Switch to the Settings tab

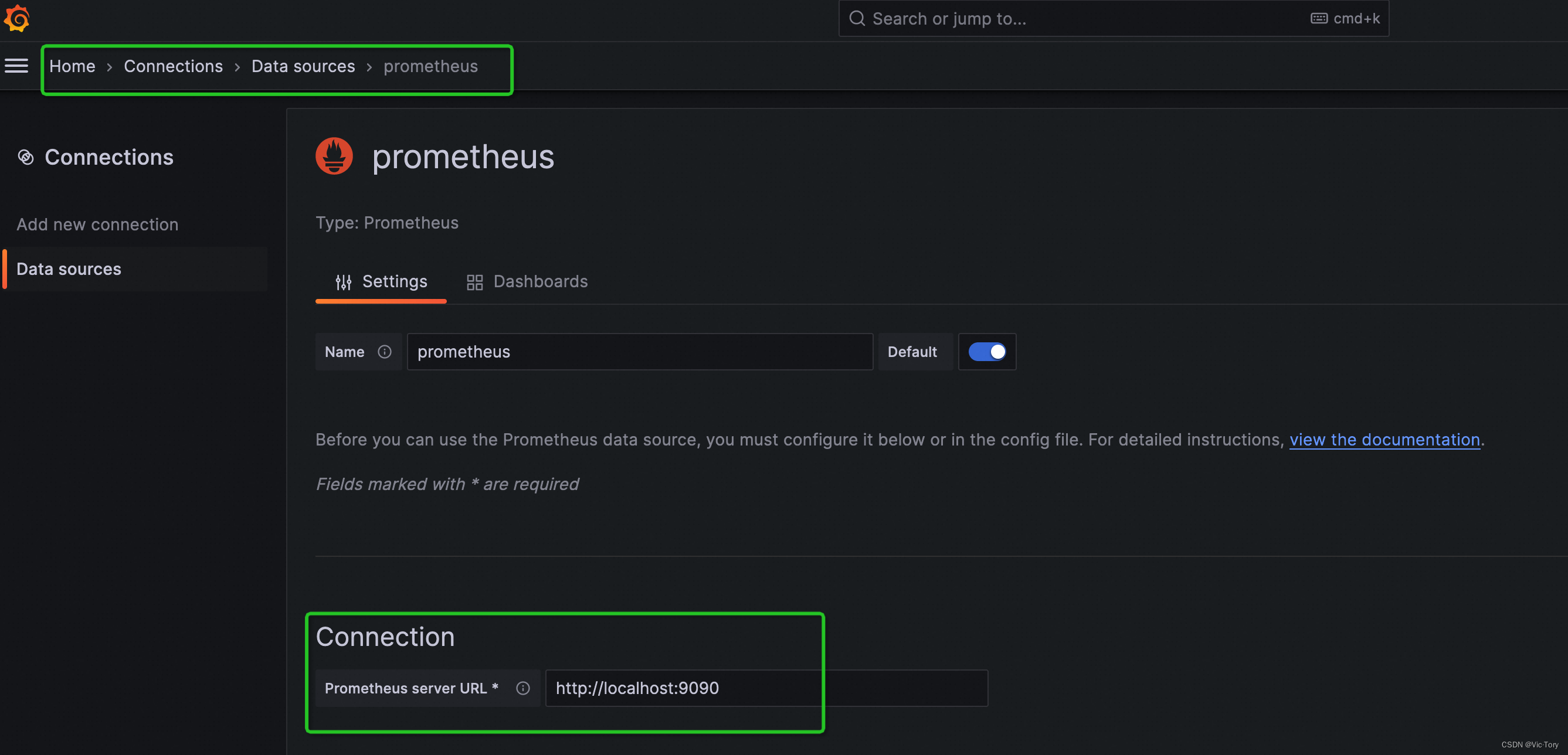click(x=381, y=282)
